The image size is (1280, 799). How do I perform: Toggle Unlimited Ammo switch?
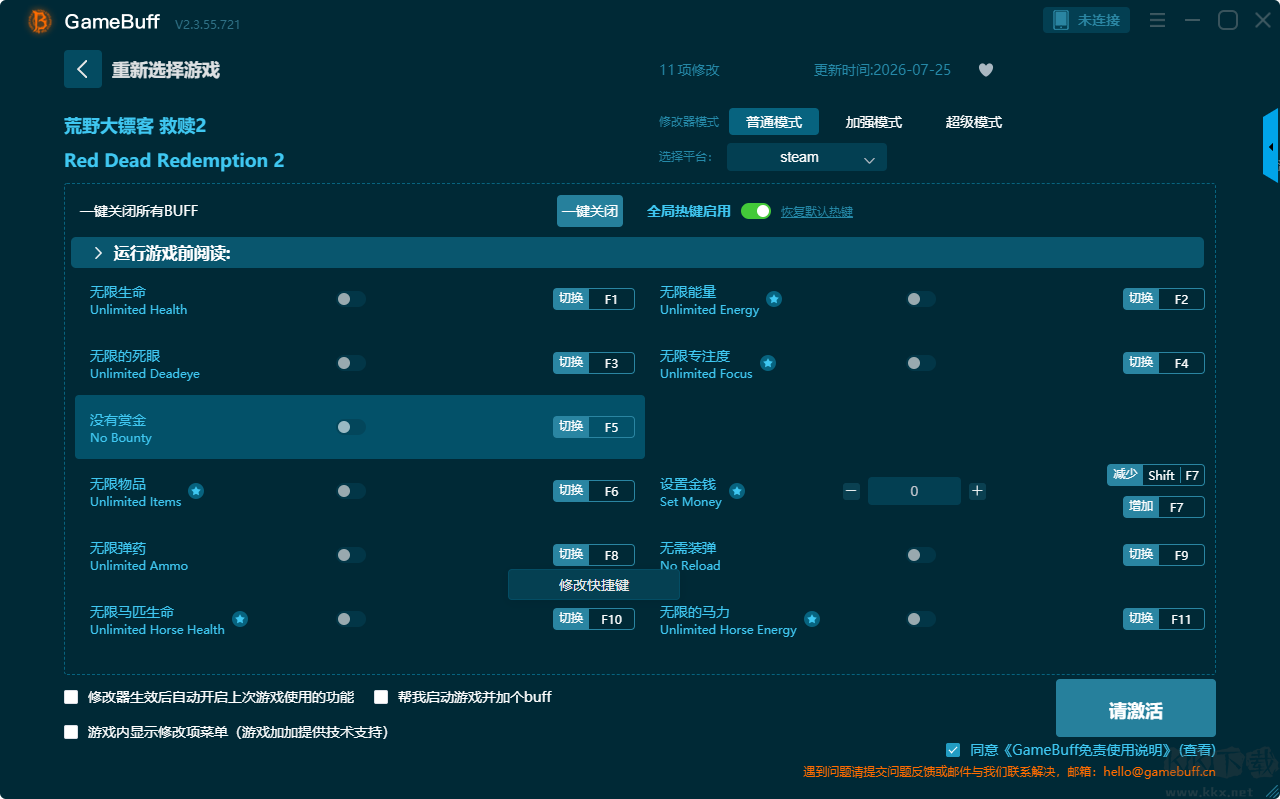pyautogui.click(x=351, y=555)
